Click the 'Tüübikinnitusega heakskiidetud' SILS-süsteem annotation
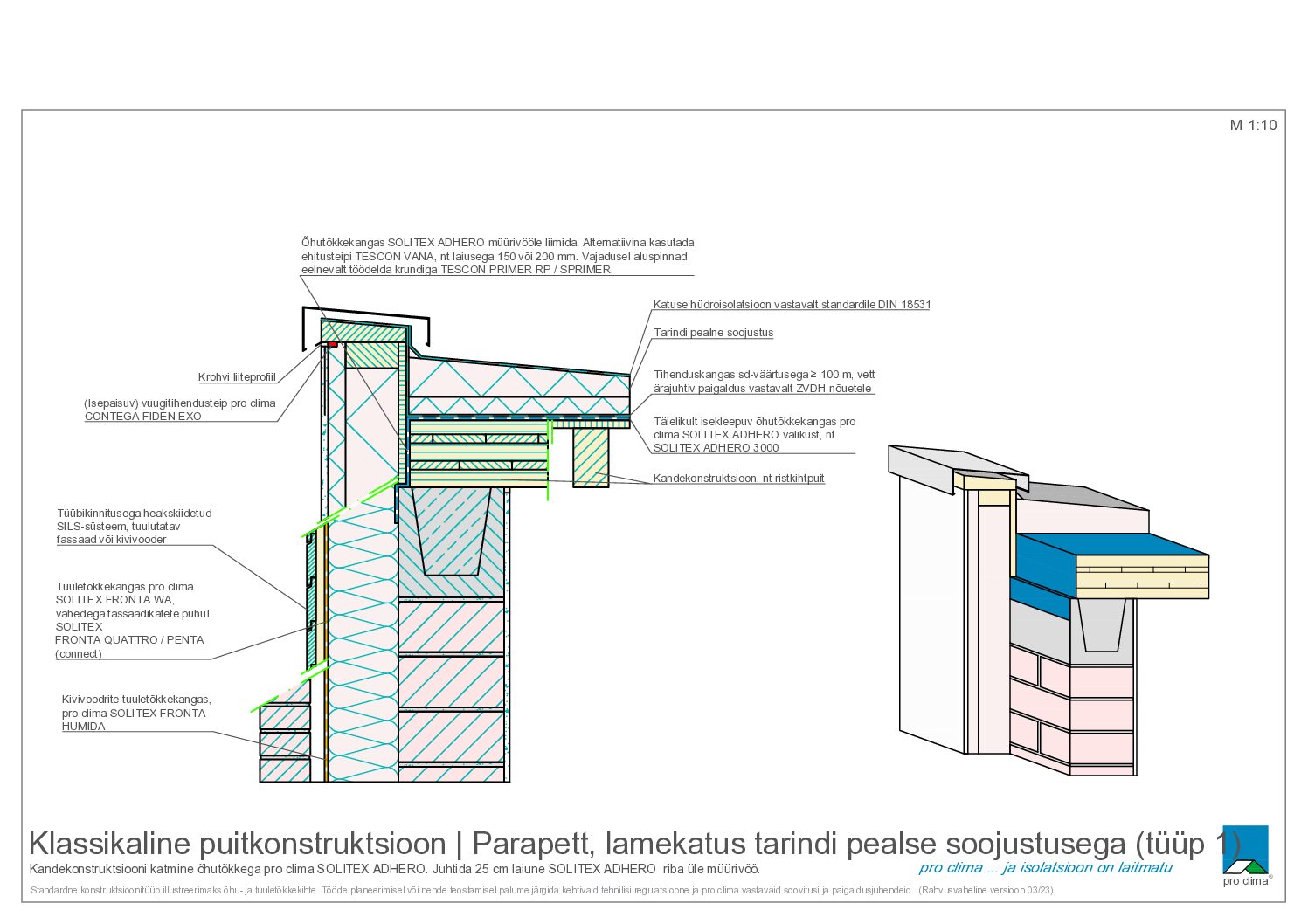 (x=135, y=527)
